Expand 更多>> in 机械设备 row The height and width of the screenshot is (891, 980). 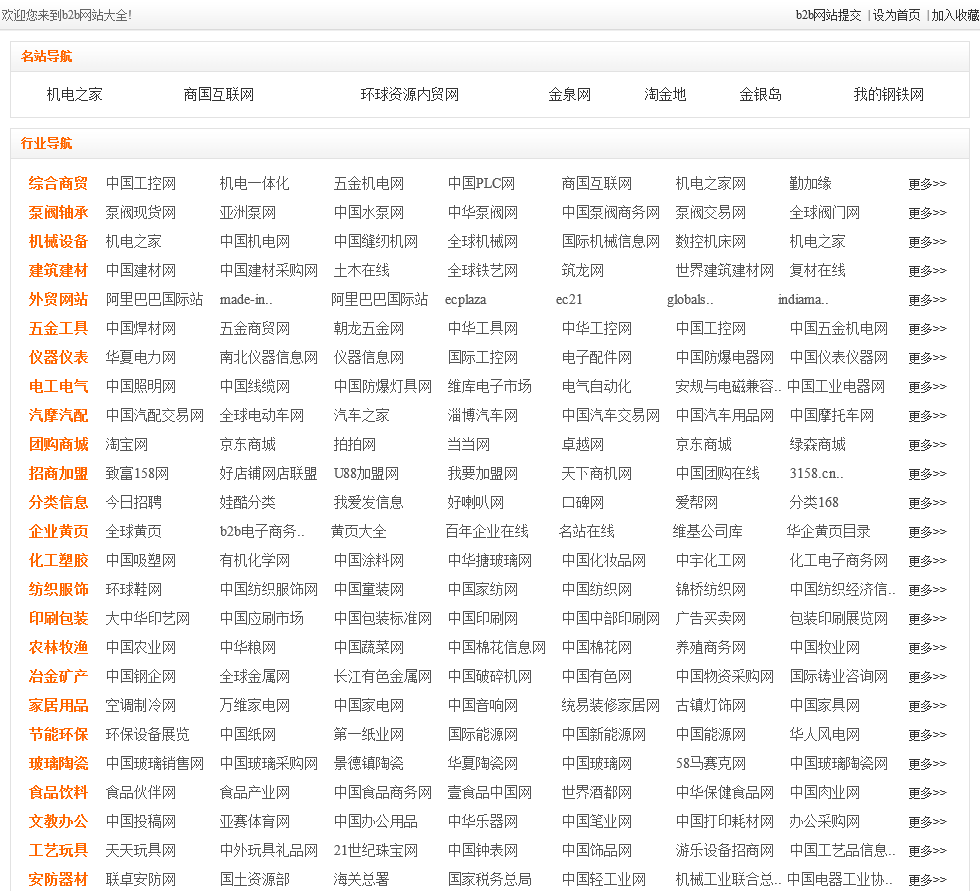coord(928,242)
